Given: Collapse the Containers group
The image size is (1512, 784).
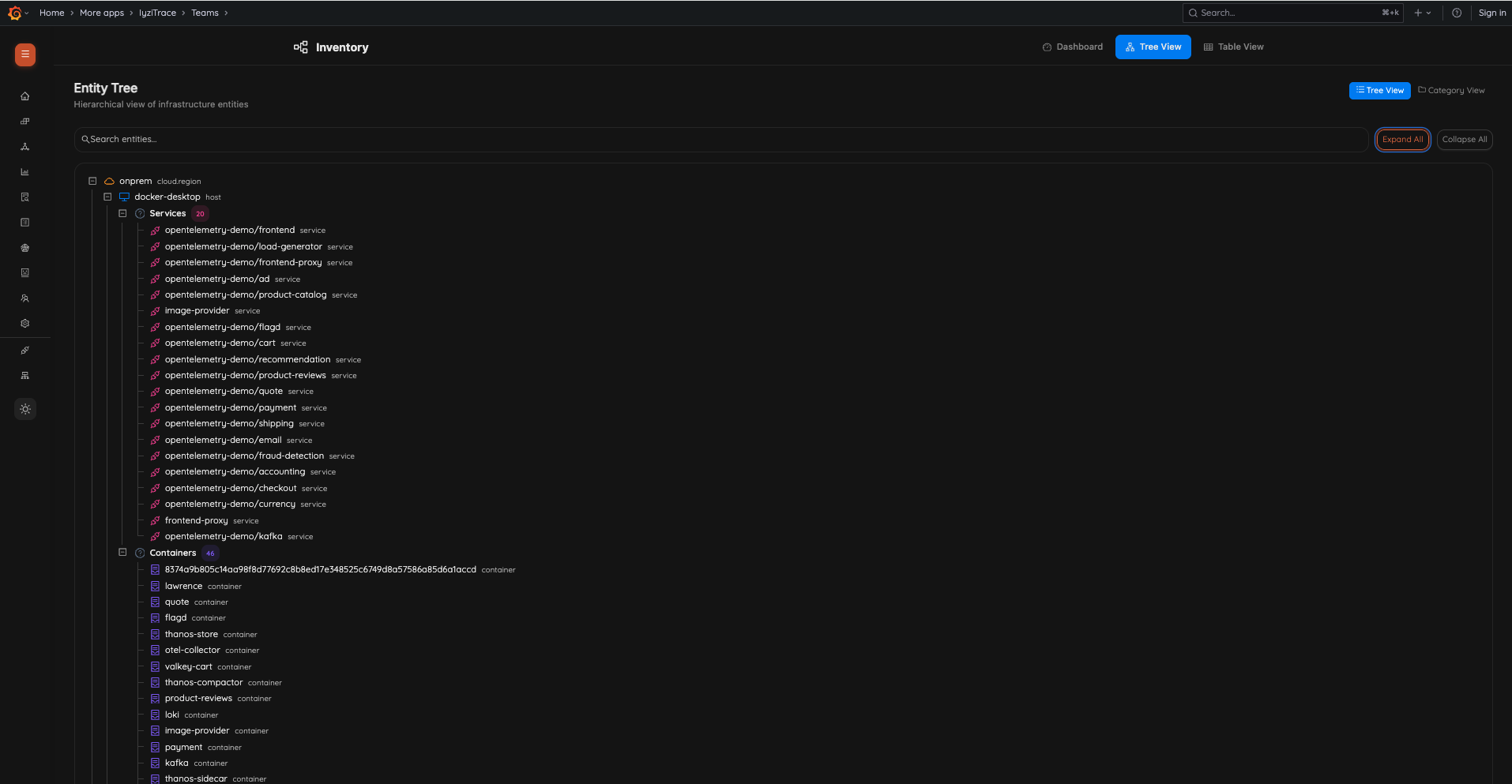Looking at the screenshot, I should [122, 553].
